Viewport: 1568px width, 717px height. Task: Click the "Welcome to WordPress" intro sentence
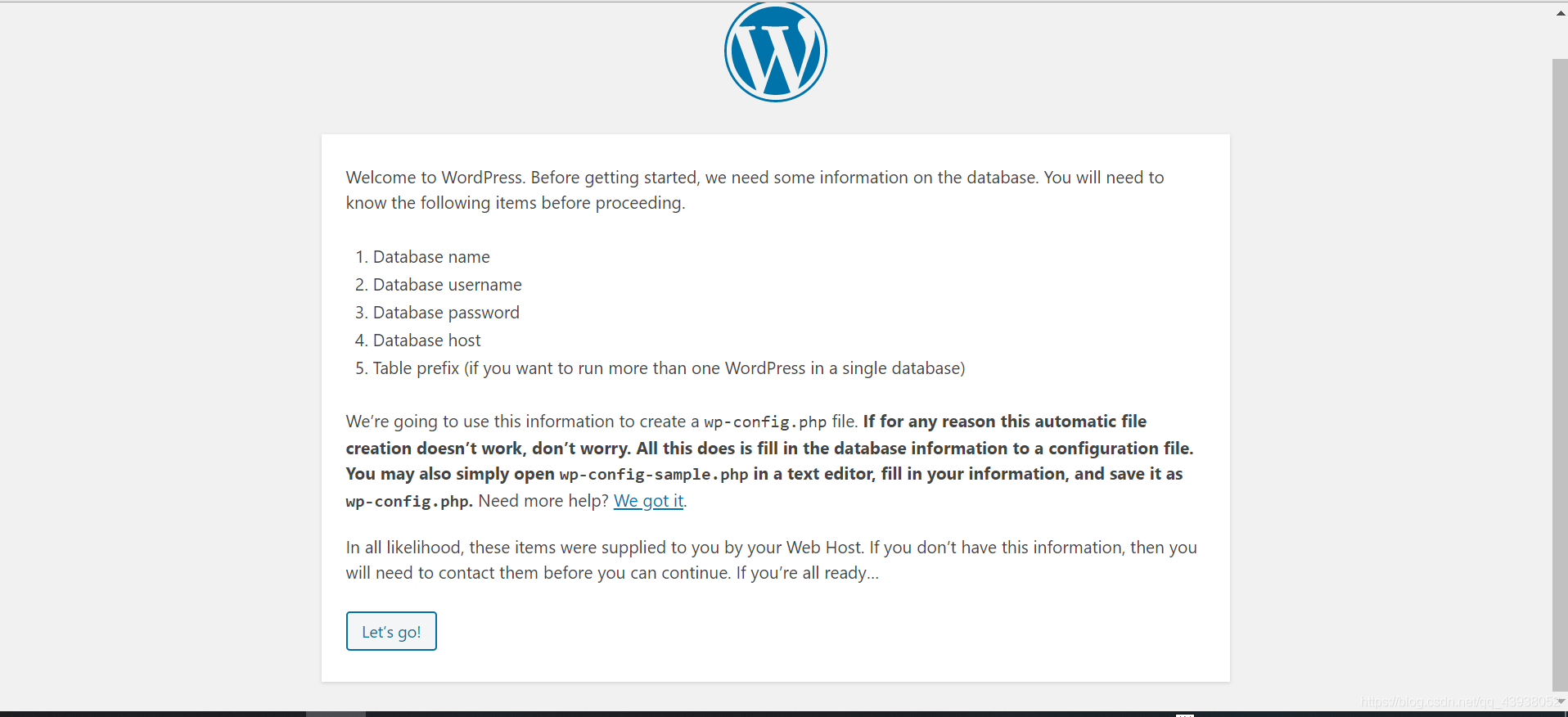pos(755,190)
